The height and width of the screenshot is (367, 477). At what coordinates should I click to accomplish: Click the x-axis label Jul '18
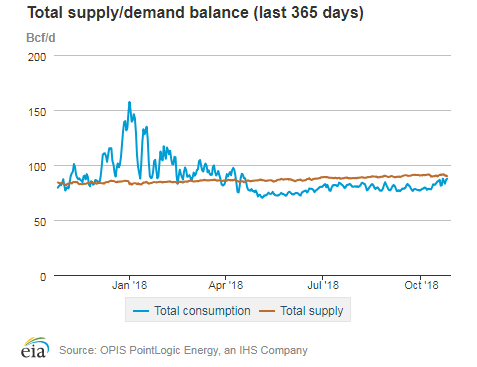coord(323,285)
